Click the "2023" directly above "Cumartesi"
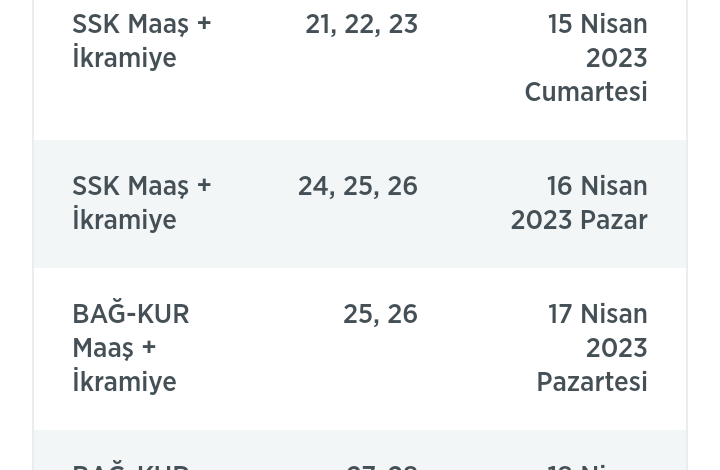720x470 pixels. point(616,58)
